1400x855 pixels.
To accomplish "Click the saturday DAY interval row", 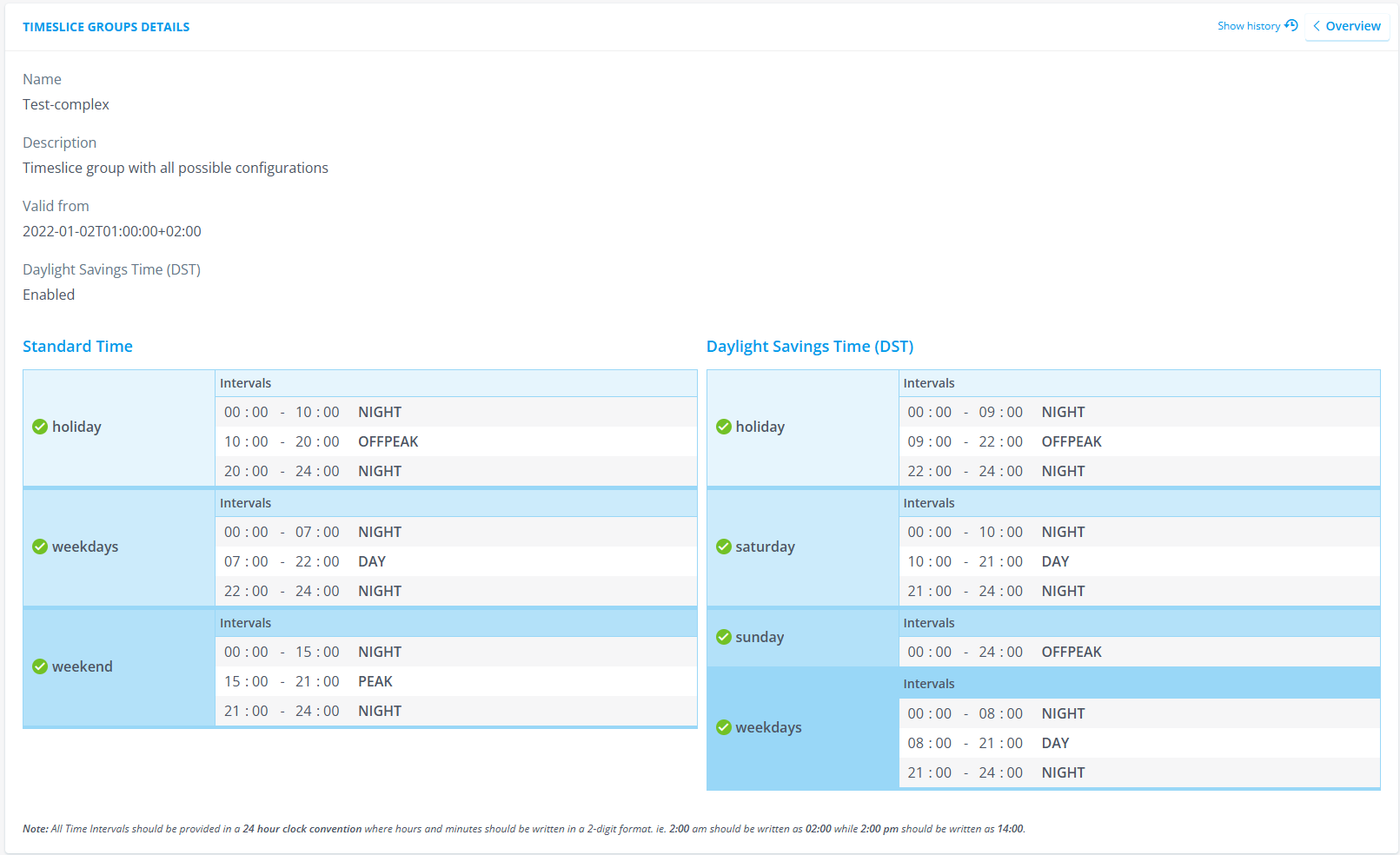I will click(x=1138, y=561).
